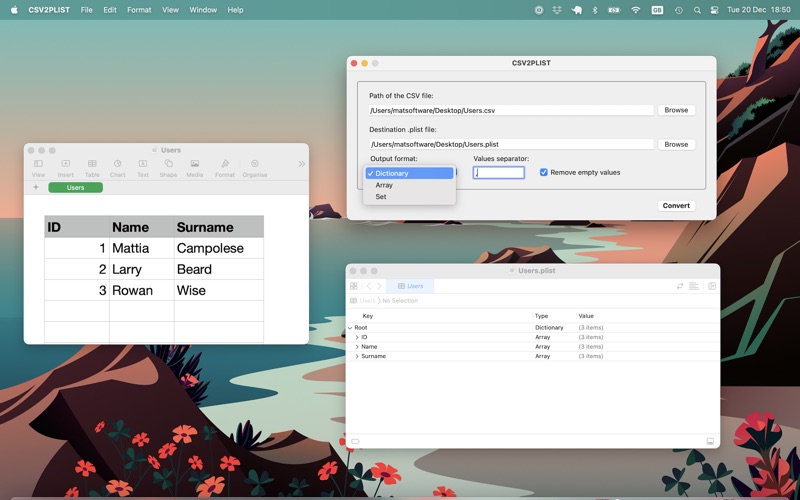Open the Format brush icon in Numbers
The image size is (800, 500).
pyautogui.click(x=224, y=164)
